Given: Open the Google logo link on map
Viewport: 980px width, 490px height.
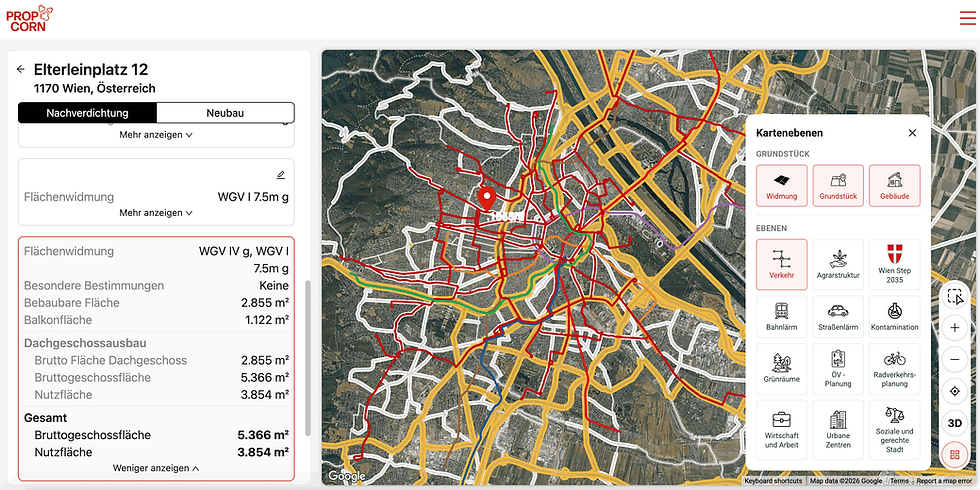Looking at the screenshot, I should (x=346, y=476).
